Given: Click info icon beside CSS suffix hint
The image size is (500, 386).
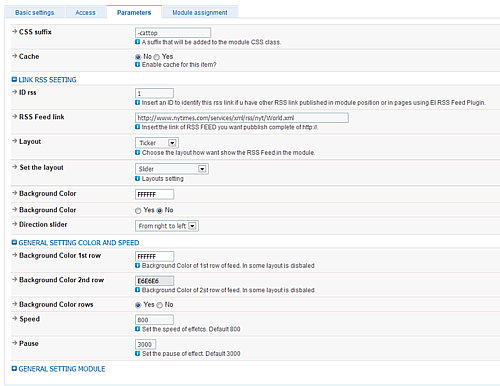Looking at the screenshot, I should coord(137,42).
